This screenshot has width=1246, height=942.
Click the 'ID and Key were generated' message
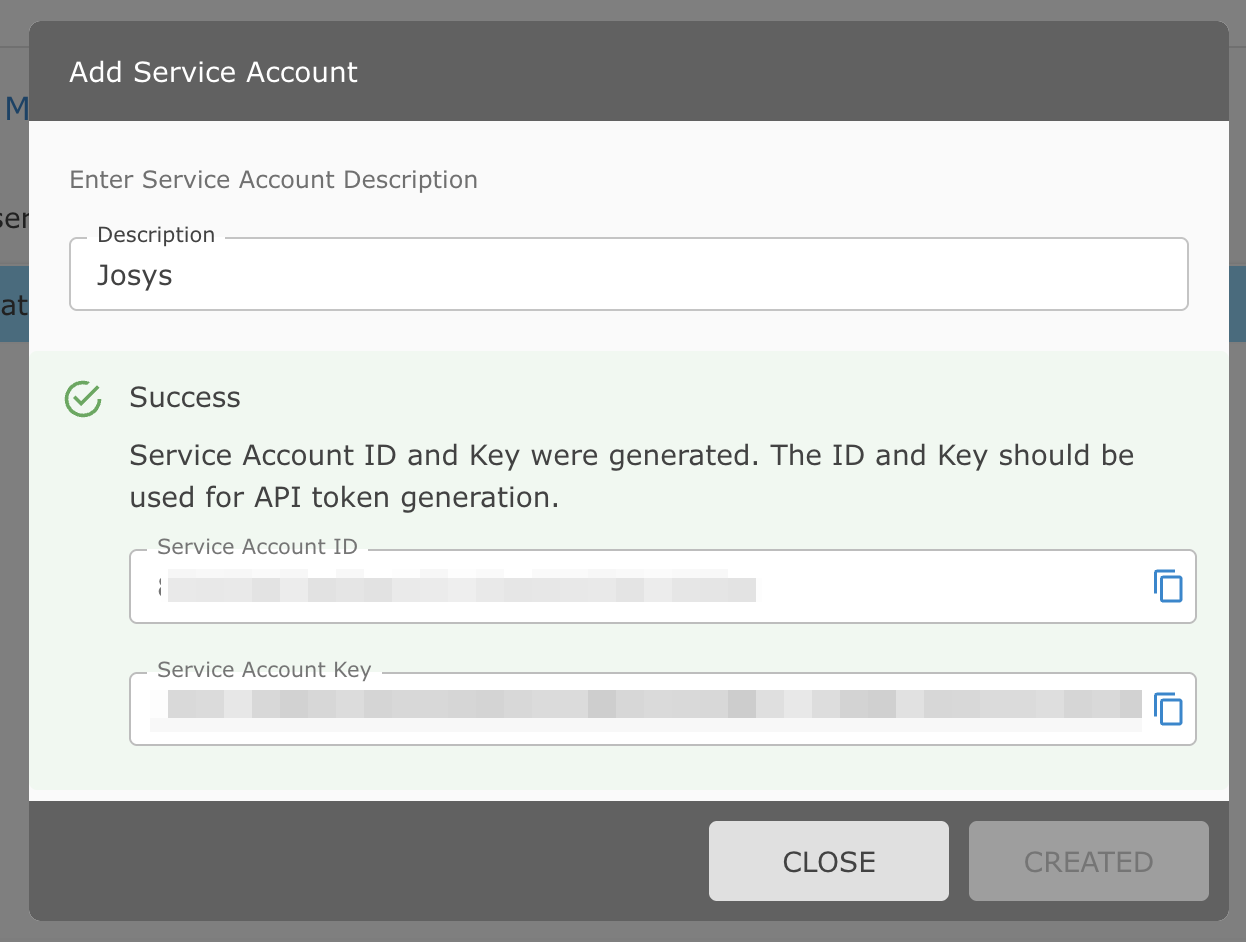coord(631,476)
